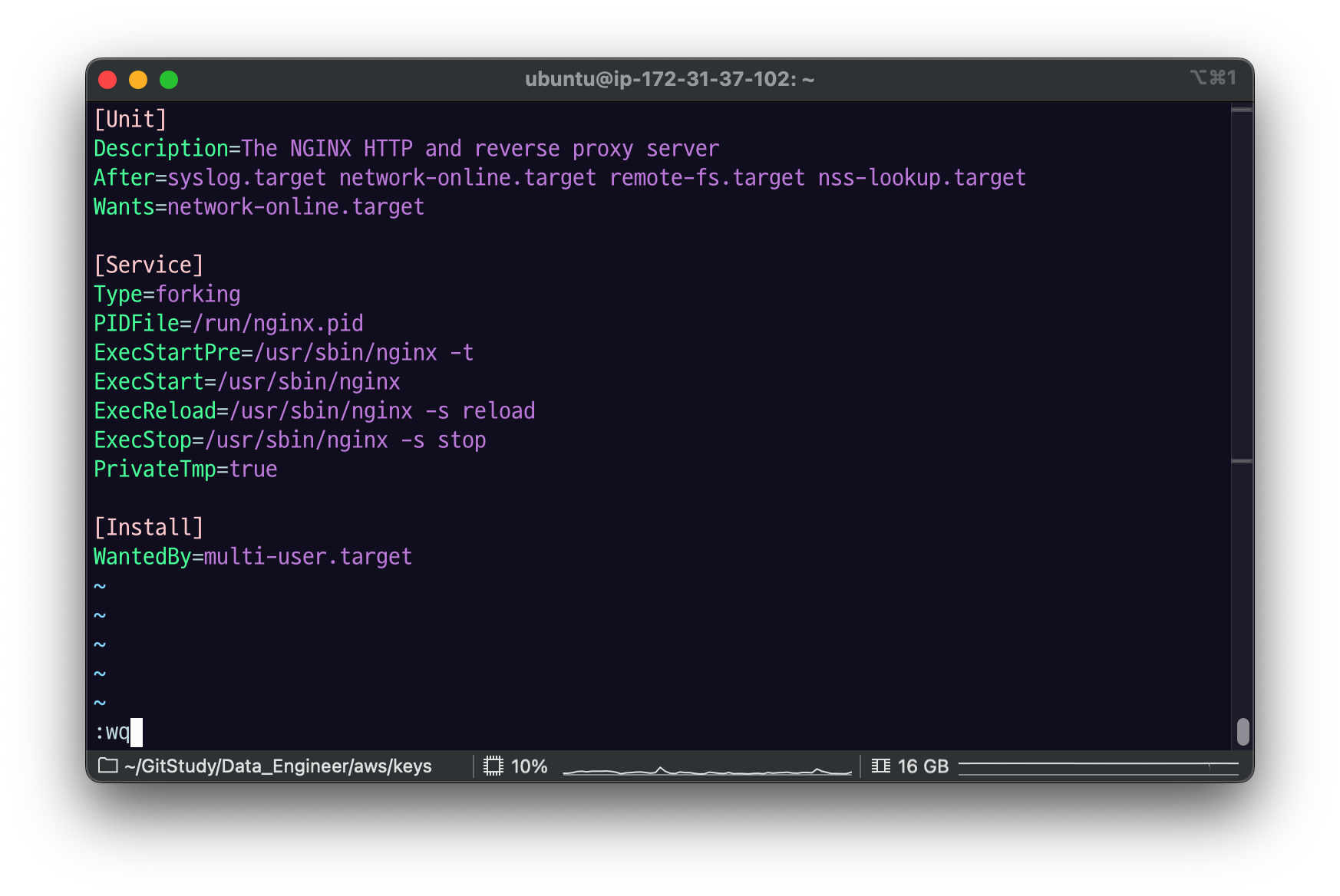
Task: Click the green zoom traffic light button
Action: (168, 79)
